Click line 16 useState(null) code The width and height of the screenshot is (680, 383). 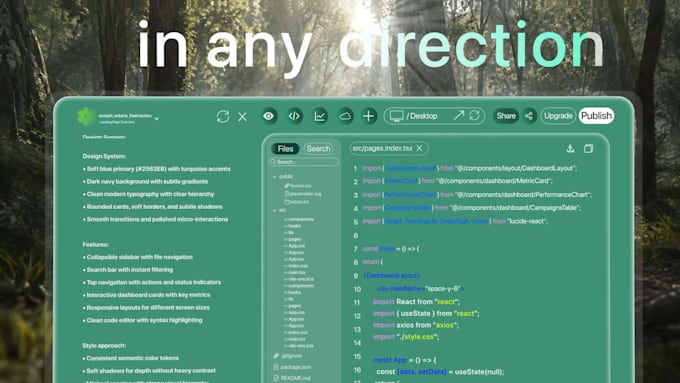coord(440,372)
